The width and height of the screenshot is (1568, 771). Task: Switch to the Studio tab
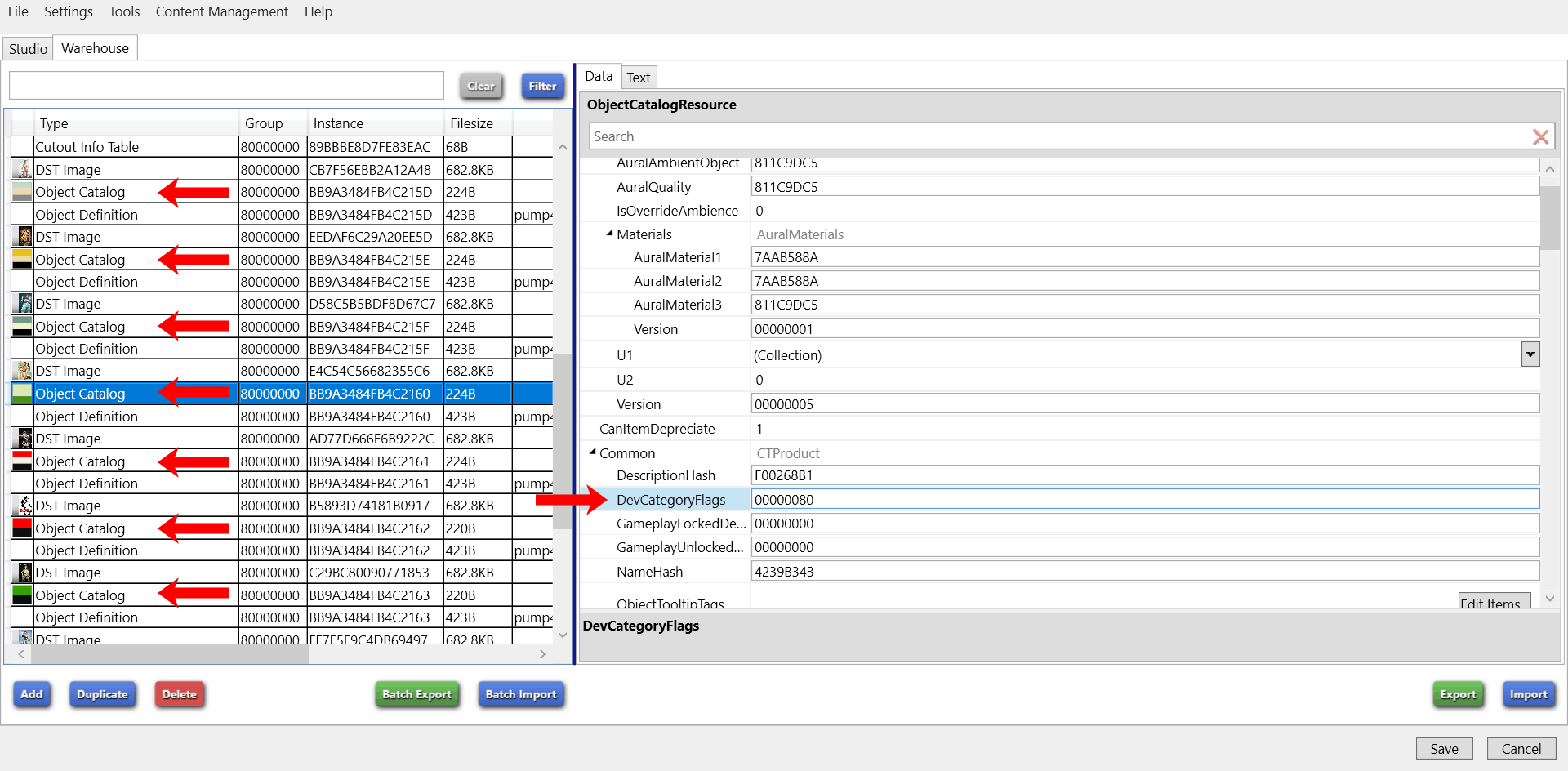(x=28, y=49)
